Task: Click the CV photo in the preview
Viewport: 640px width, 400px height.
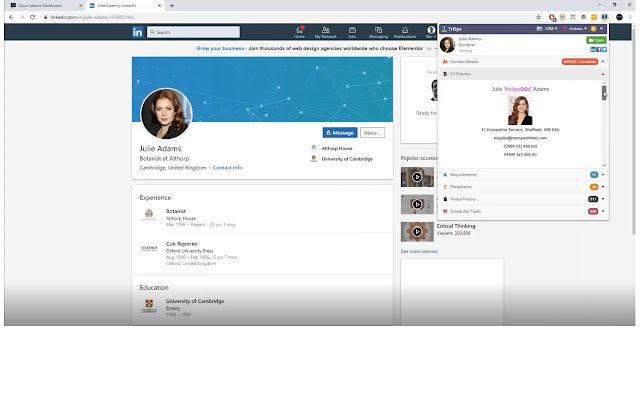Action: [520, 110]
